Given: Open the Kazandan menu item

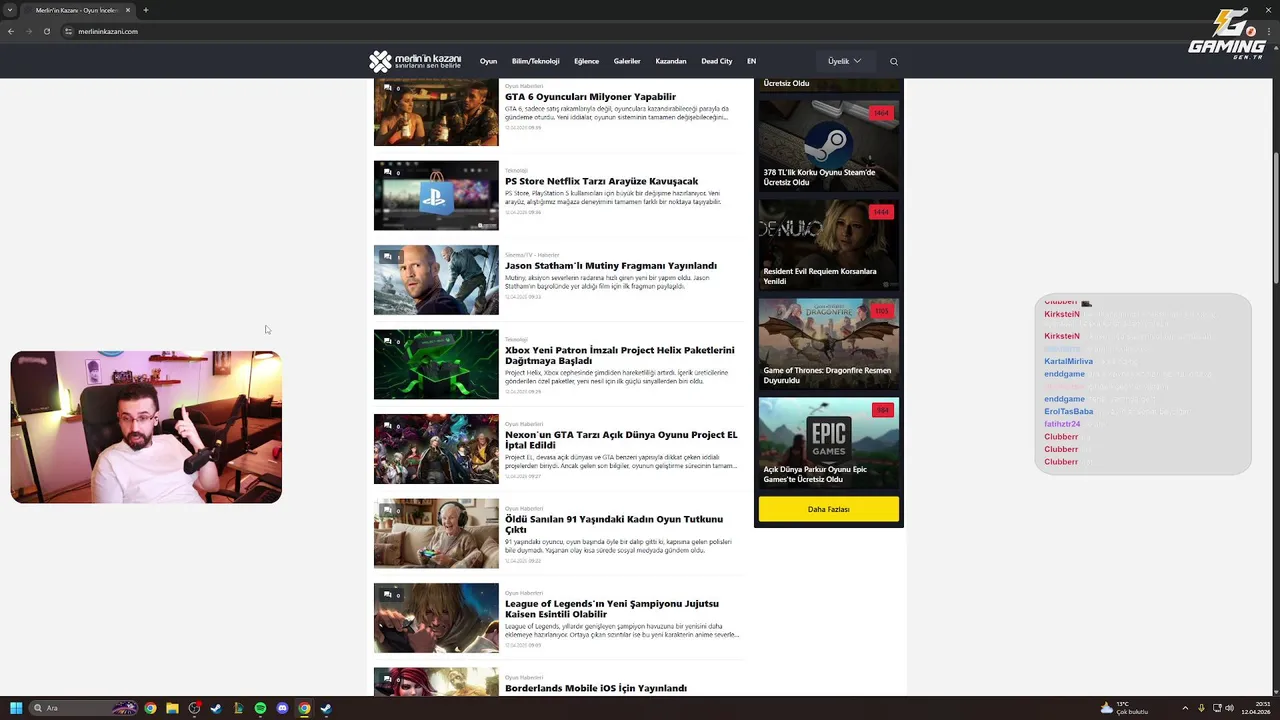Looking at the screenshot, I should [x=671, y=61].
